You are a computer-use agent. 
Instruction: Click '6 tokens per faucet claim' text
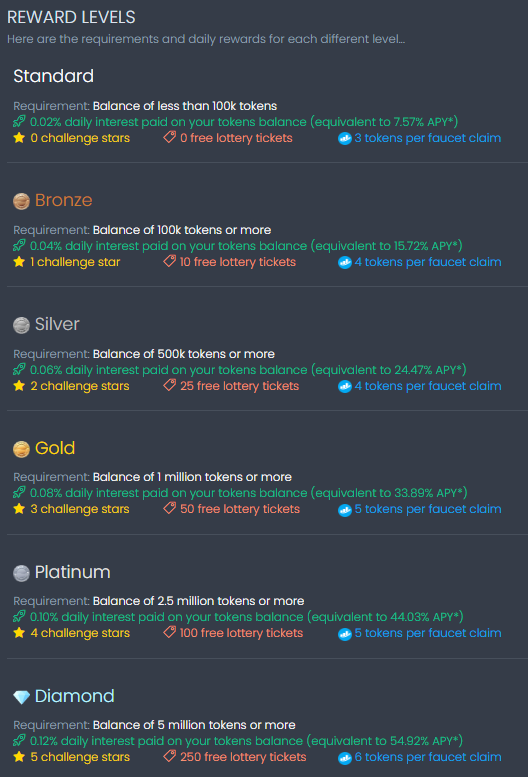[428, 757]
